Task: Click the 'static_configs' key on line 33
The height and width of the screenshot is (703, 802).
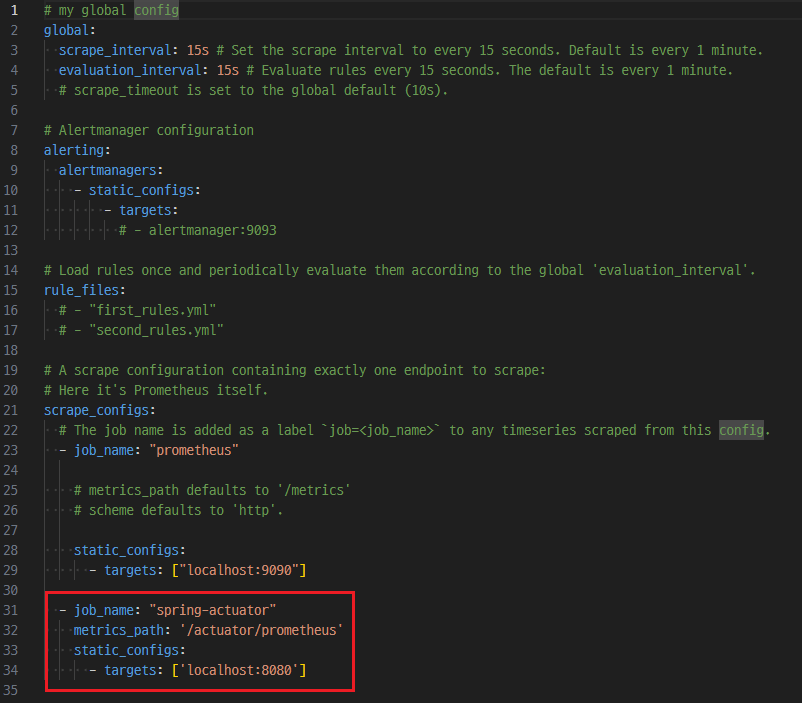Action: point(126,650)
